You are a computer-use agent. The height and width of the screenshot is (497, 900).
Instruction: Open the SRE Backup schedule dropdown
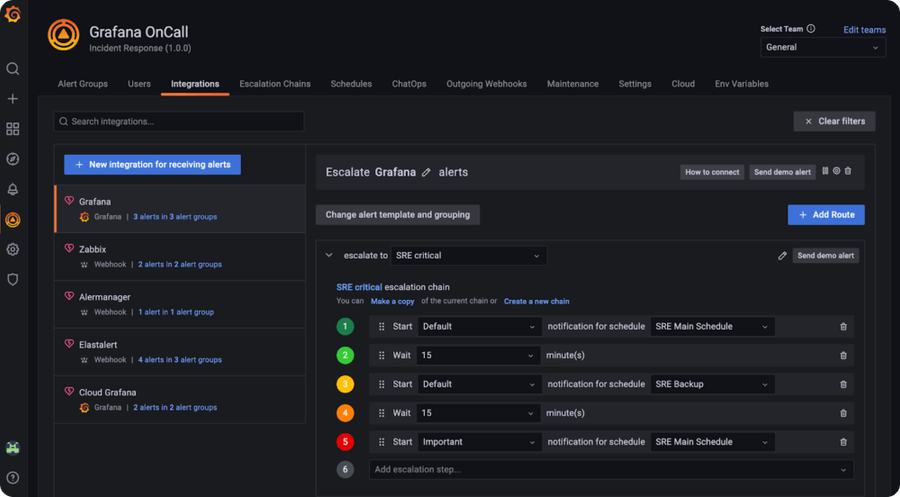click(712, 384)
